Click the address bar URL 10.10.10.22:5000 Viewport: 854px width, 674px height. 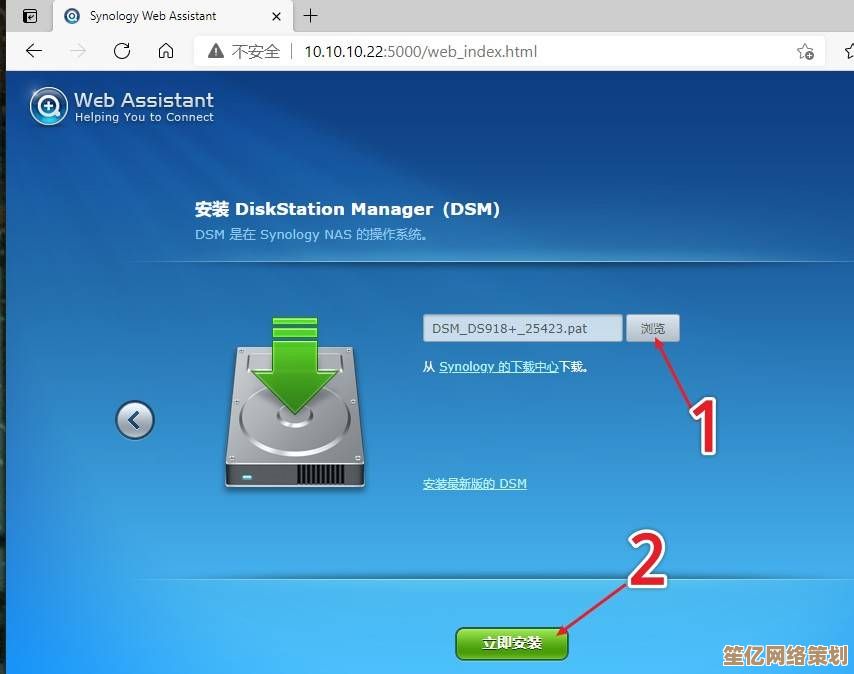tap(420, 51)
